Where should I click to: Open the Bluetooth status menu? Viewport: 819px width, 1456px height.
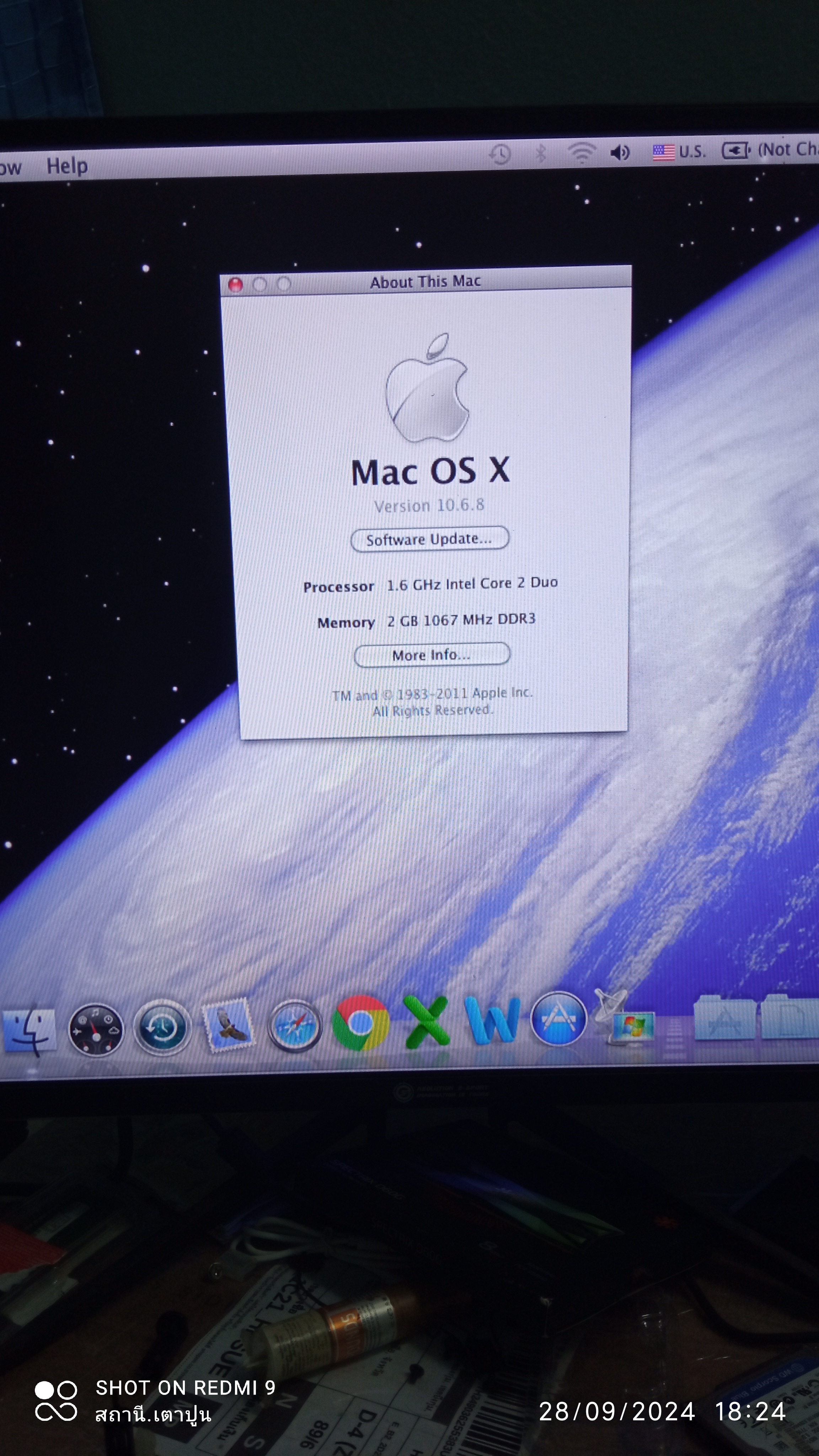tap(540, 152)
